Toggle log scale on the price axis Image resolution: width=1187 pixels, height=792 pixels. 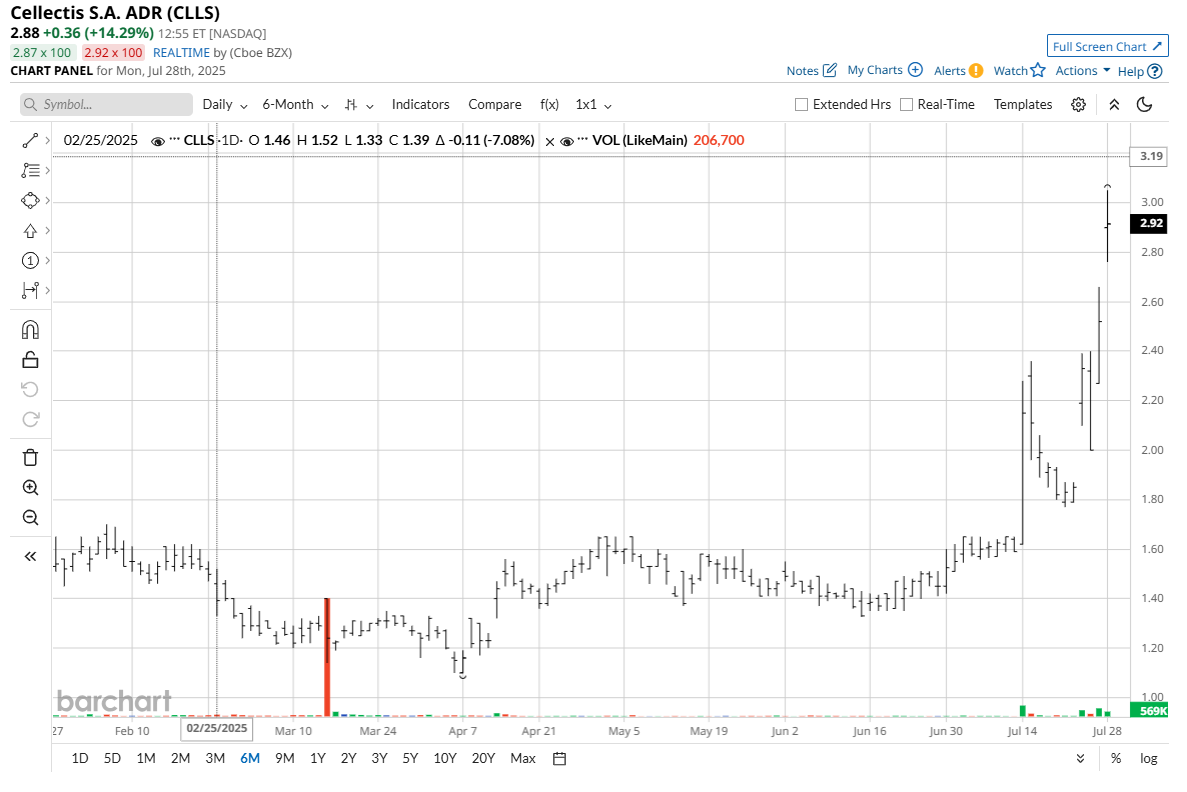(1148, 759)
